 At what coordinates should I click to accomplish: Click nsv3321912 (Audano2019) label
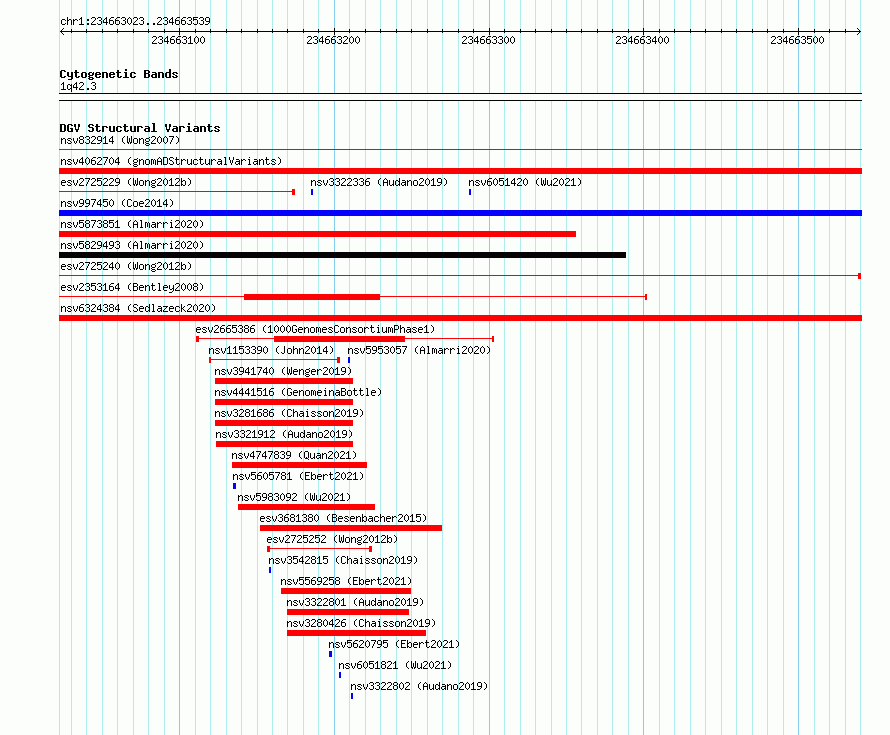coord(284,434)
